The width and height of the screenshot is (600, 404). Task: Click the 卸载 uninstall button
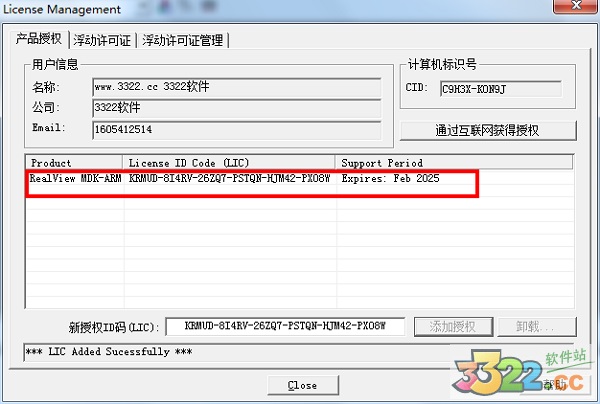536,327
